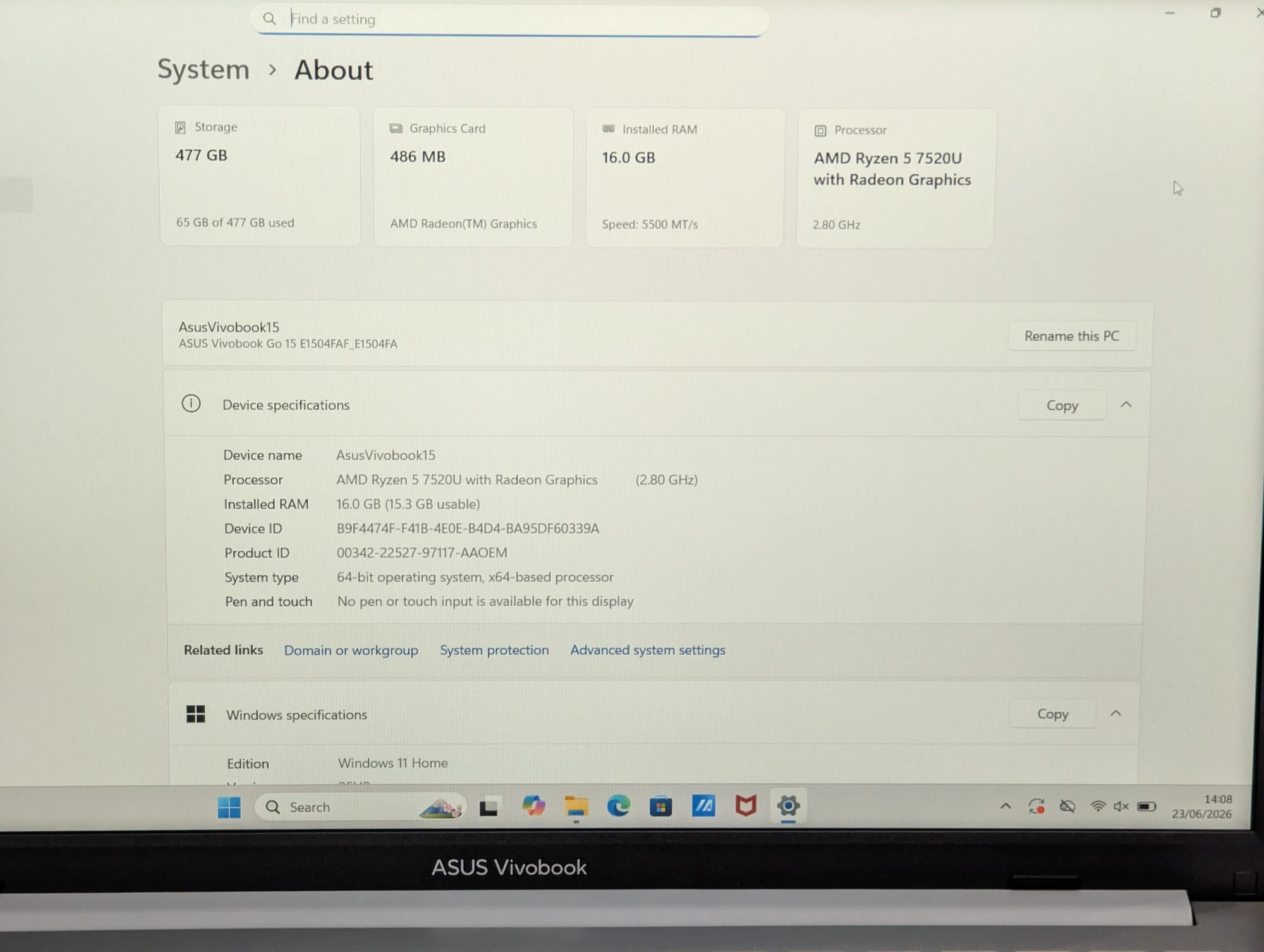1264x952 pixels.
Task: Open Domain or workgroup link
Action: point(351,650)
